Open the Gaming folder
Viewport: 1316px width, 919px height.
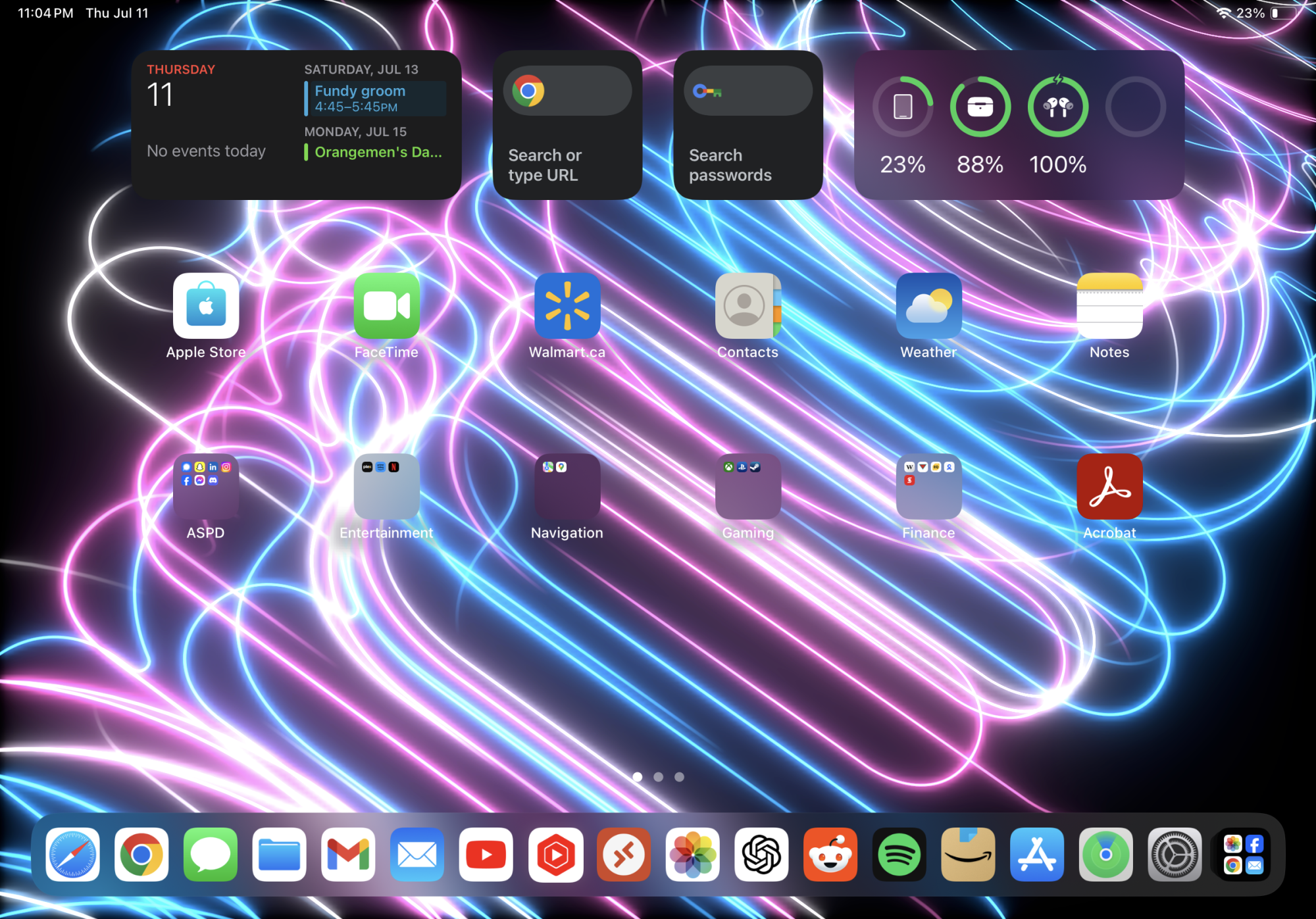748,487
